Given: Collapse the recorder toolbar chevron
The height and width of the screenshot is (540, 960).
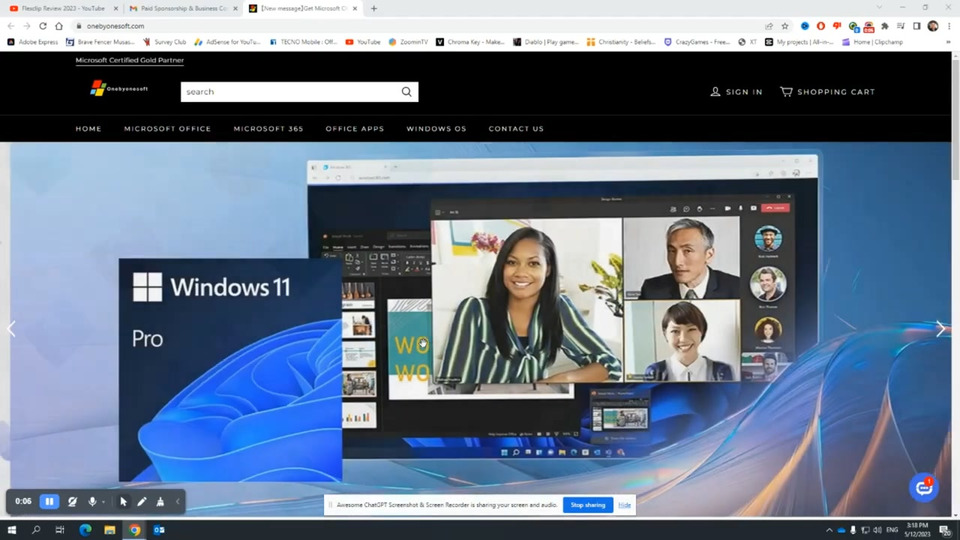Looking at the screenshot, I should point(178,501).
